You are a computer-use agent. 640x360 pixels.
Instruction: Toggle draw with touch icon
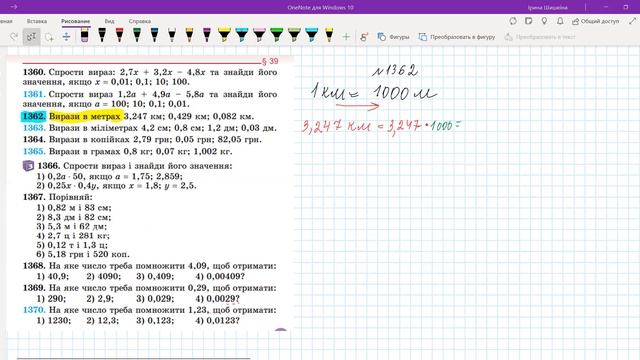pos(364,37)
